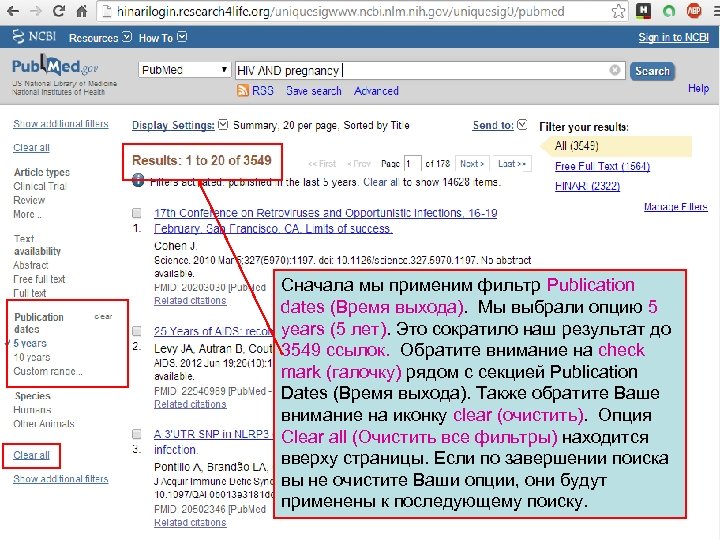
Task: Tick checkbox for result 3 NLRP3 article
Action: pos(137,434)
